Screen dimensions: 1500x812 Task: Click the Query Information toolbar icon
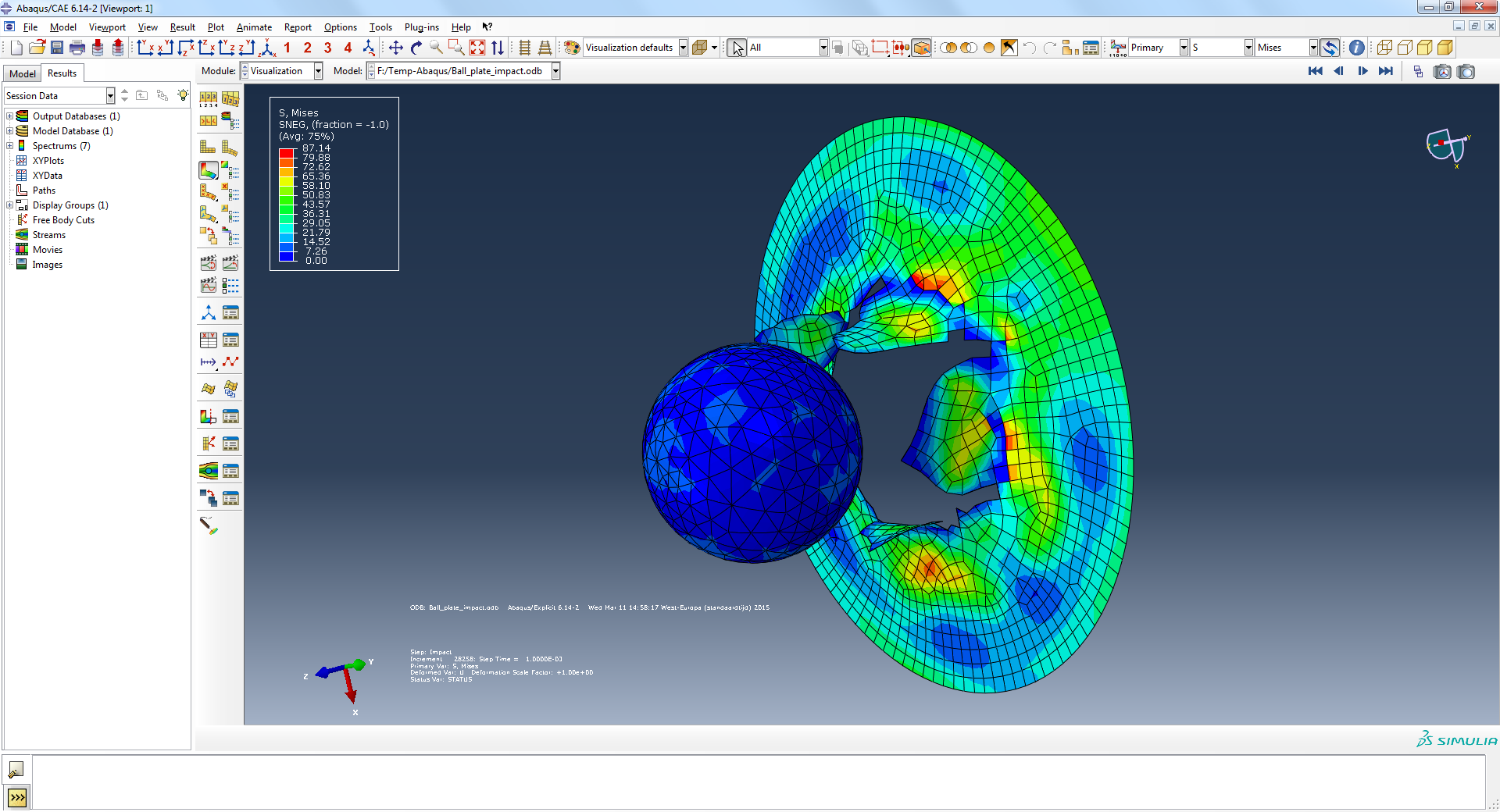1356,48
